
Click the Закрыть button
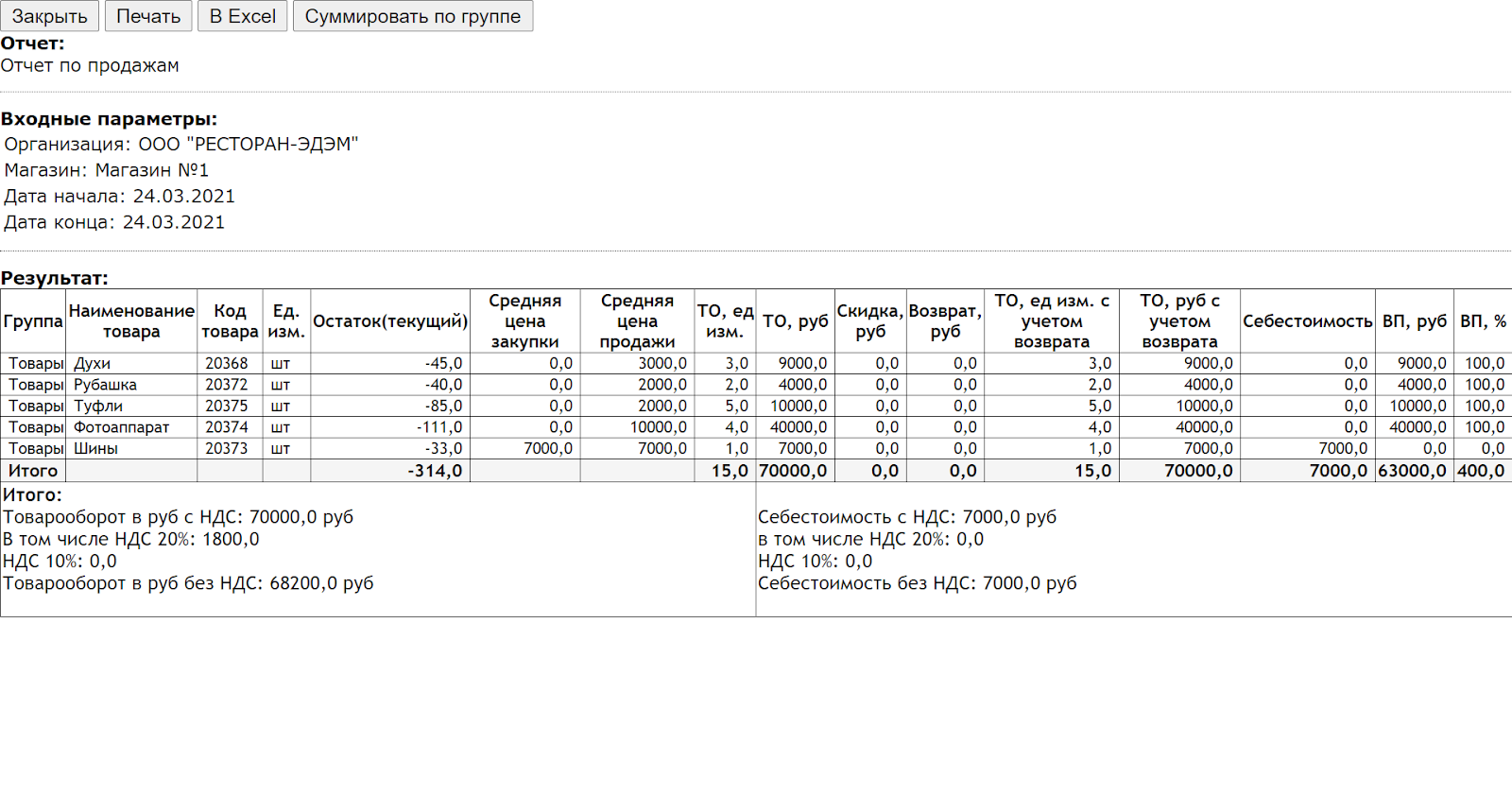pos(49,16)
